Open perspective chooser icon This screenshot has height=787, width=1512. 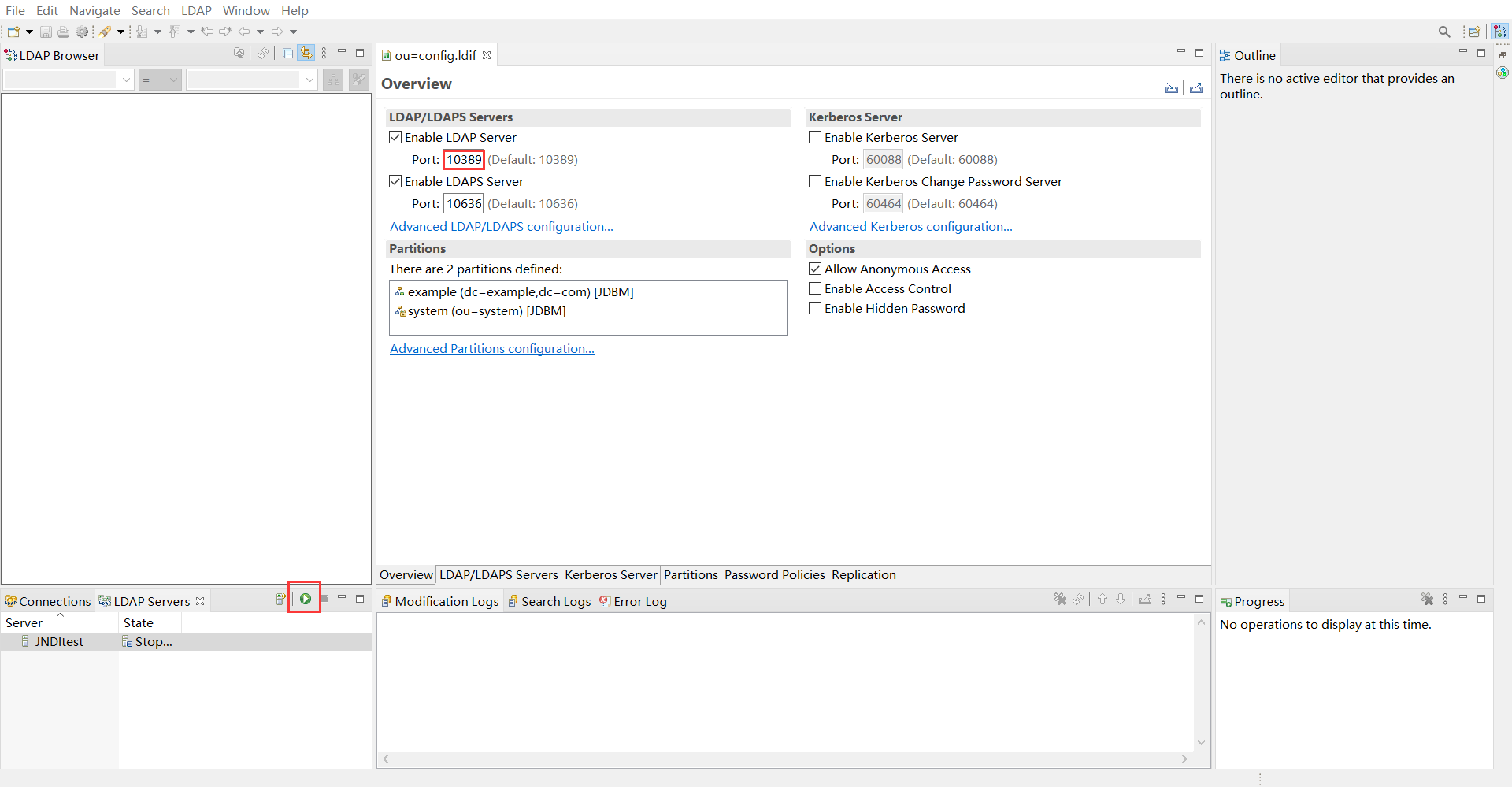[x=1475, y=32]
